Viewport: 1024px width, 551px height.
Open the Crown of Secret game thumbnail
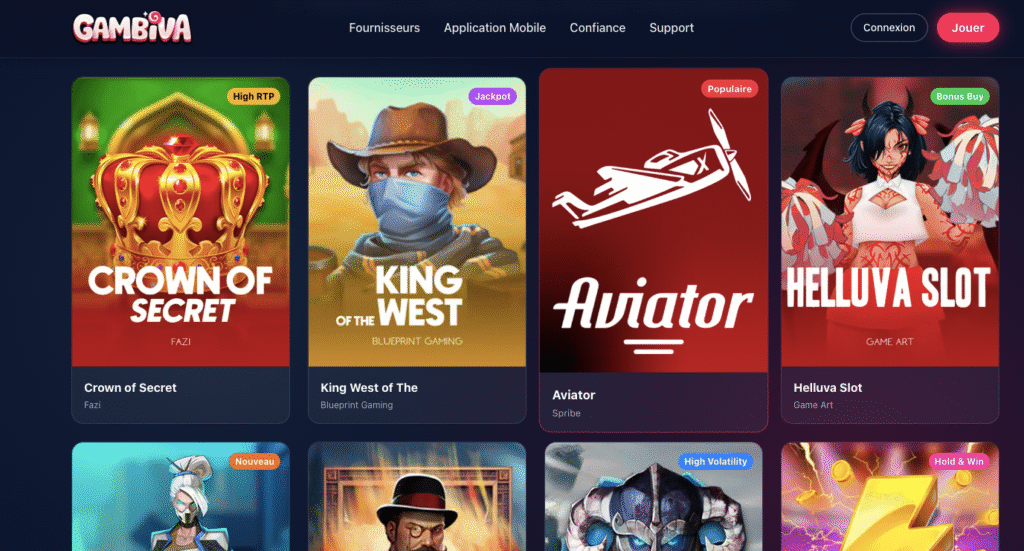[x=181, y=222]
